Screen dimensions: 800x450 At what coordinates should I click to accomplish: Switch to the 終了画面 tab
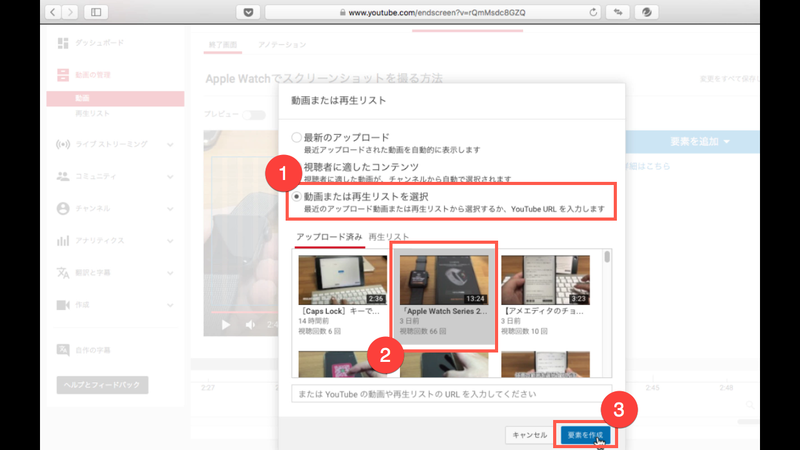(x=223, y=45)
